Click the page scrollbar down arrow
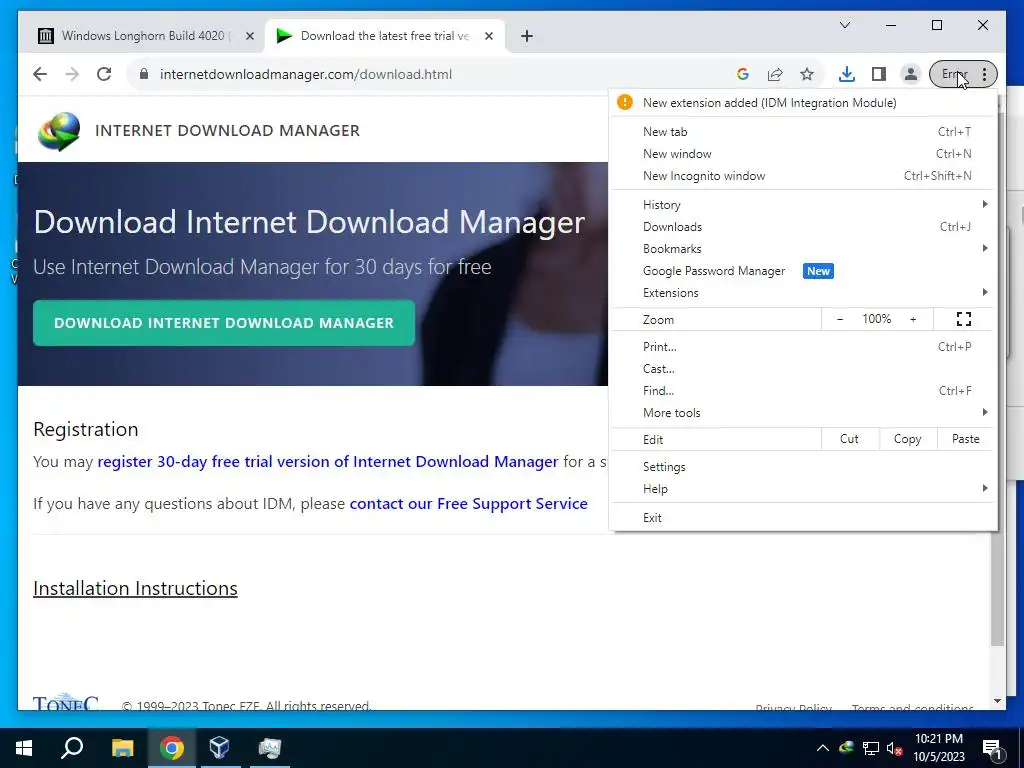Viewport: 1024px width, 768px height. (x=997, y=701)
